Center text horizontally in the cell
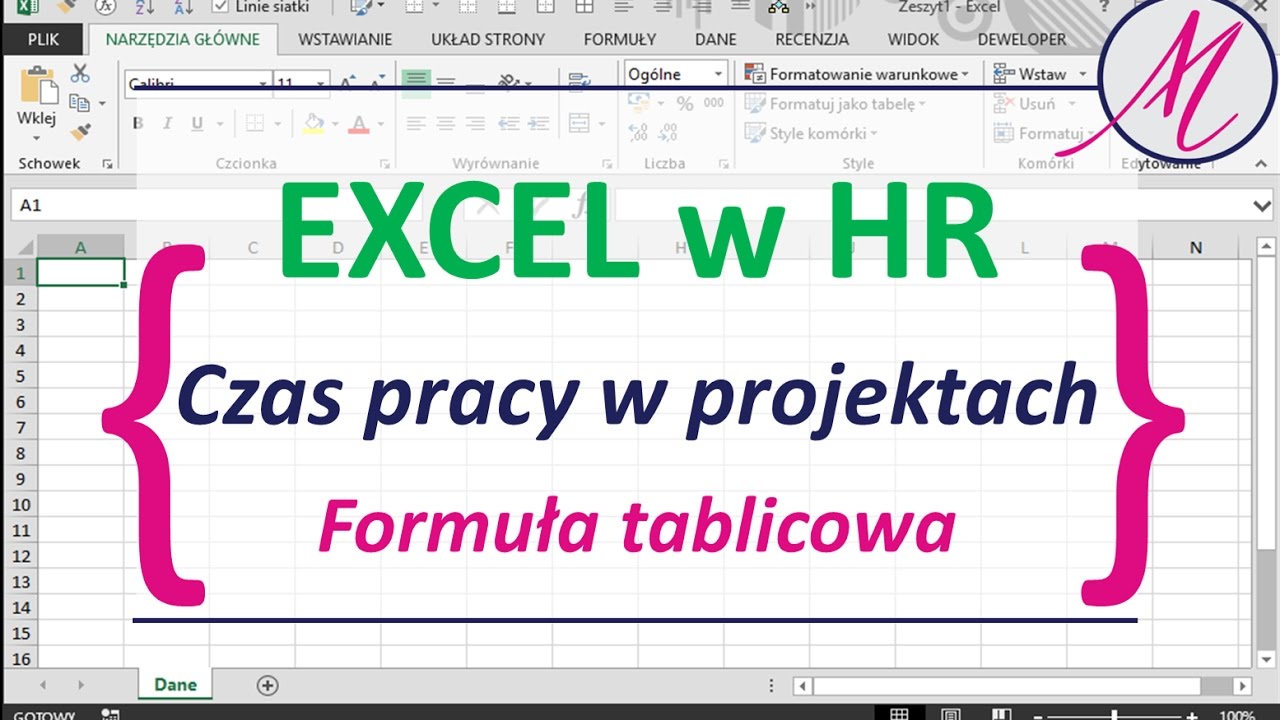This screenshot has height=720, width=1280. click(x=446, y=124)
